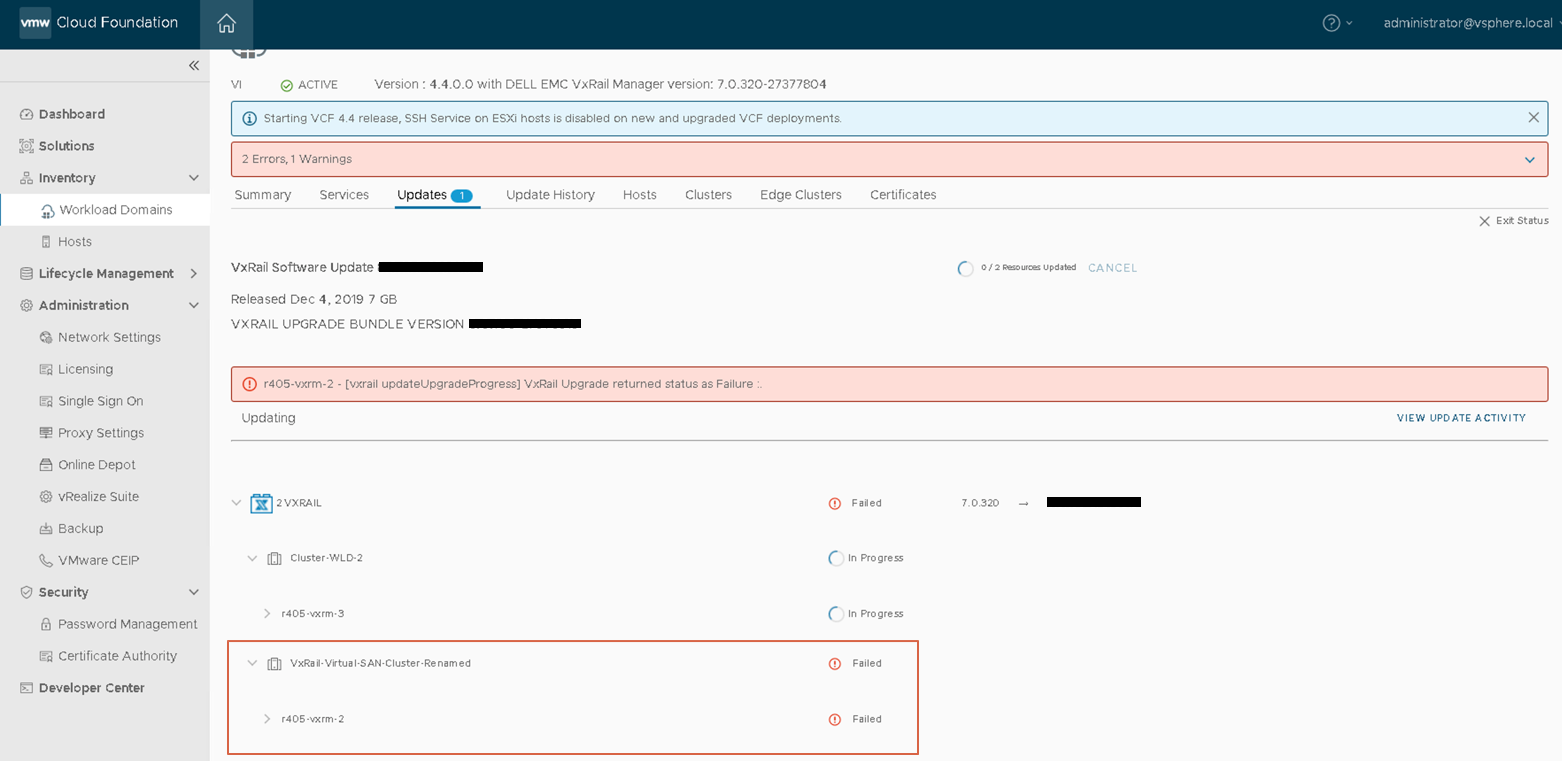Collapse the VxRail-Virtual-SAN-Cluster-Renamed cluster

pos(251,662)
